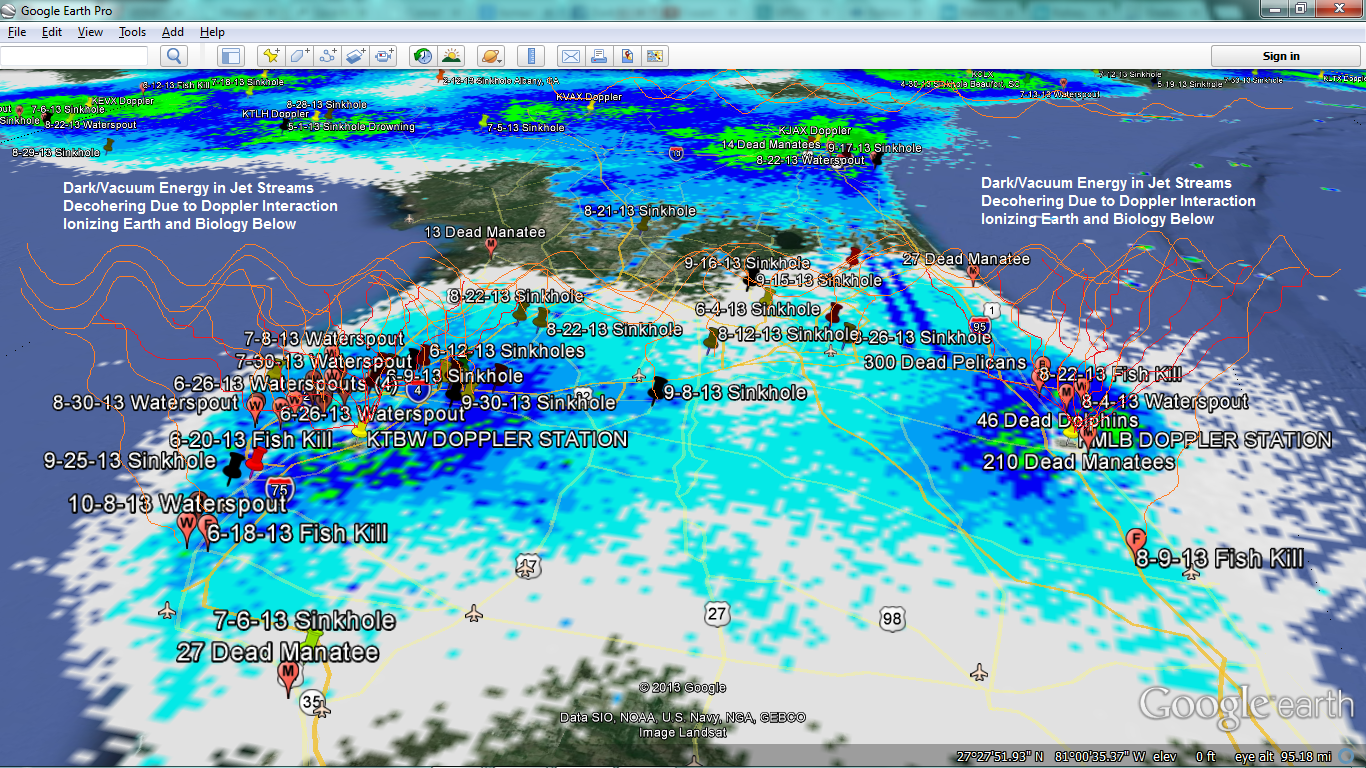The height and width of the screenshot is (768, 1366).
Task: Click the Add Image Overlay icon
Action: click(357, 56)
